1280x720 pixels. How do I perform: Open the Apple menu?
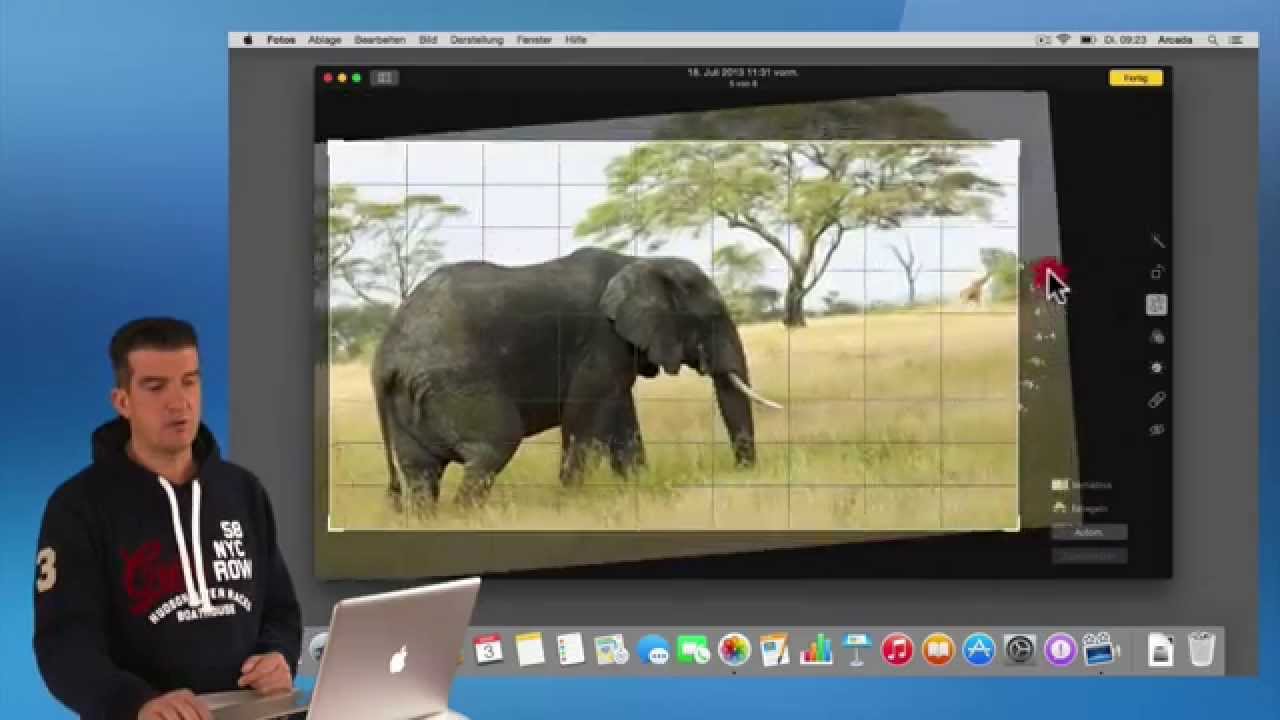pyautogui.click(x=248, y=40)
